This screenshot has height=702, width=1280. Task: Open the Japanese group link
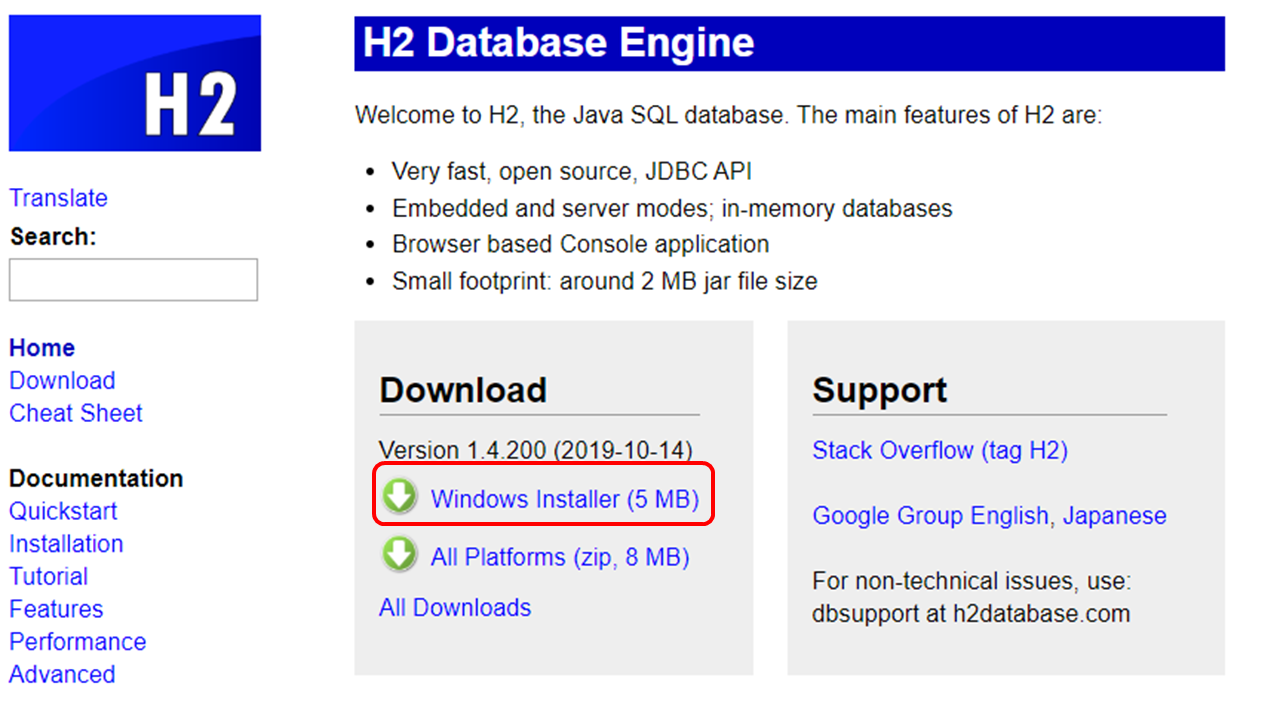point(1114,516)
